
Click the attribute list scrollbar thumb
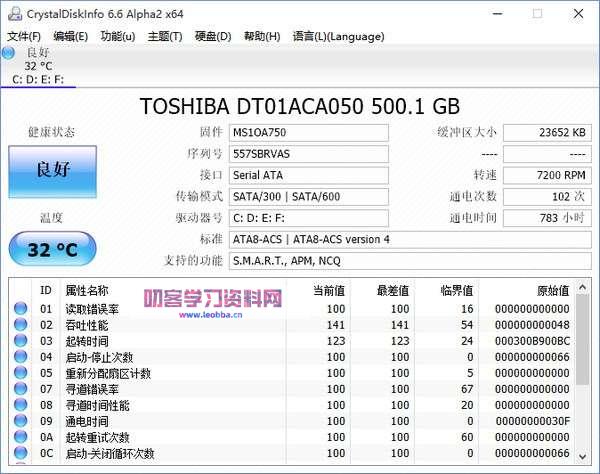point(582,340)
